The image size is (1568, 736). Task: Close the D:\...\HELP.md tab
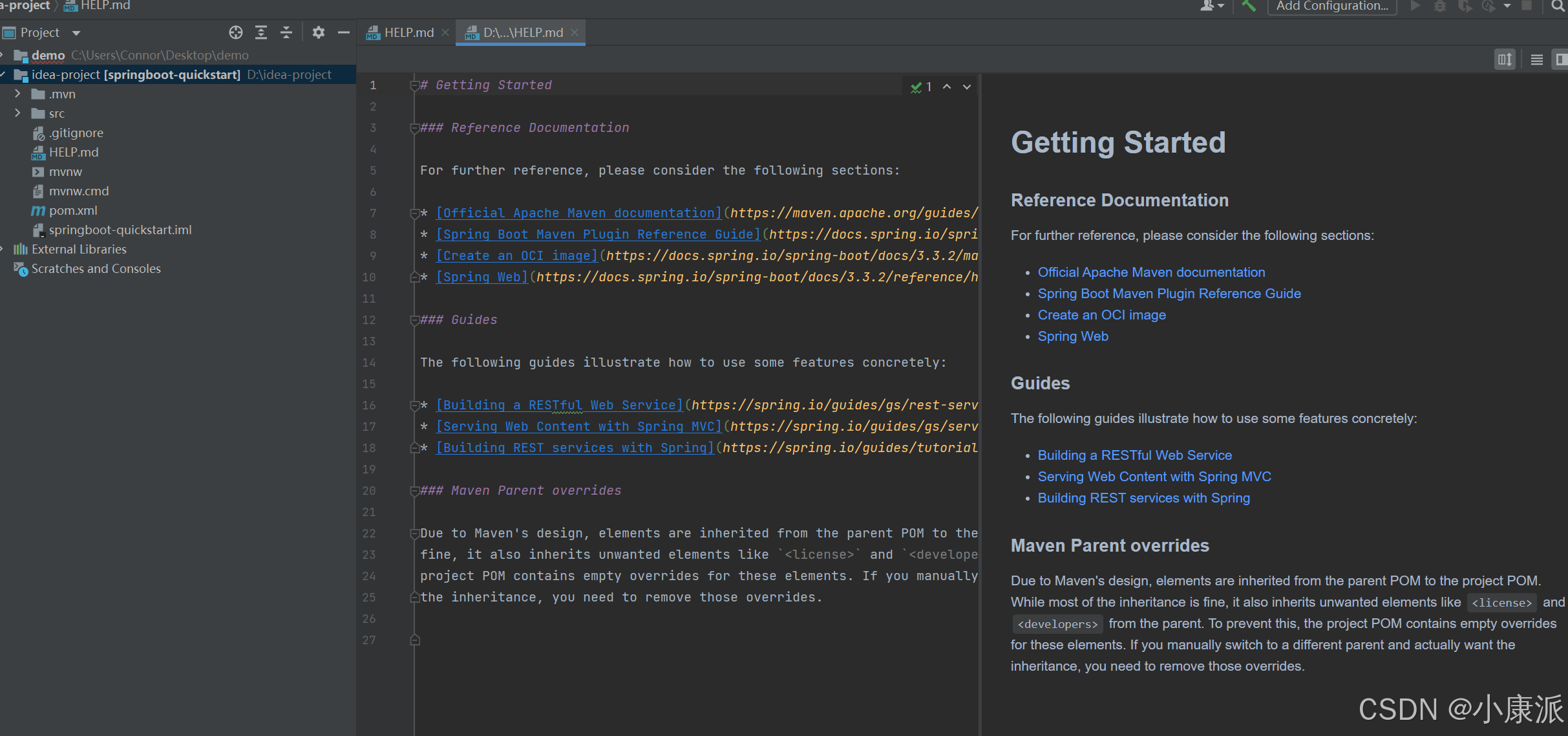click(x=575, y=32)
